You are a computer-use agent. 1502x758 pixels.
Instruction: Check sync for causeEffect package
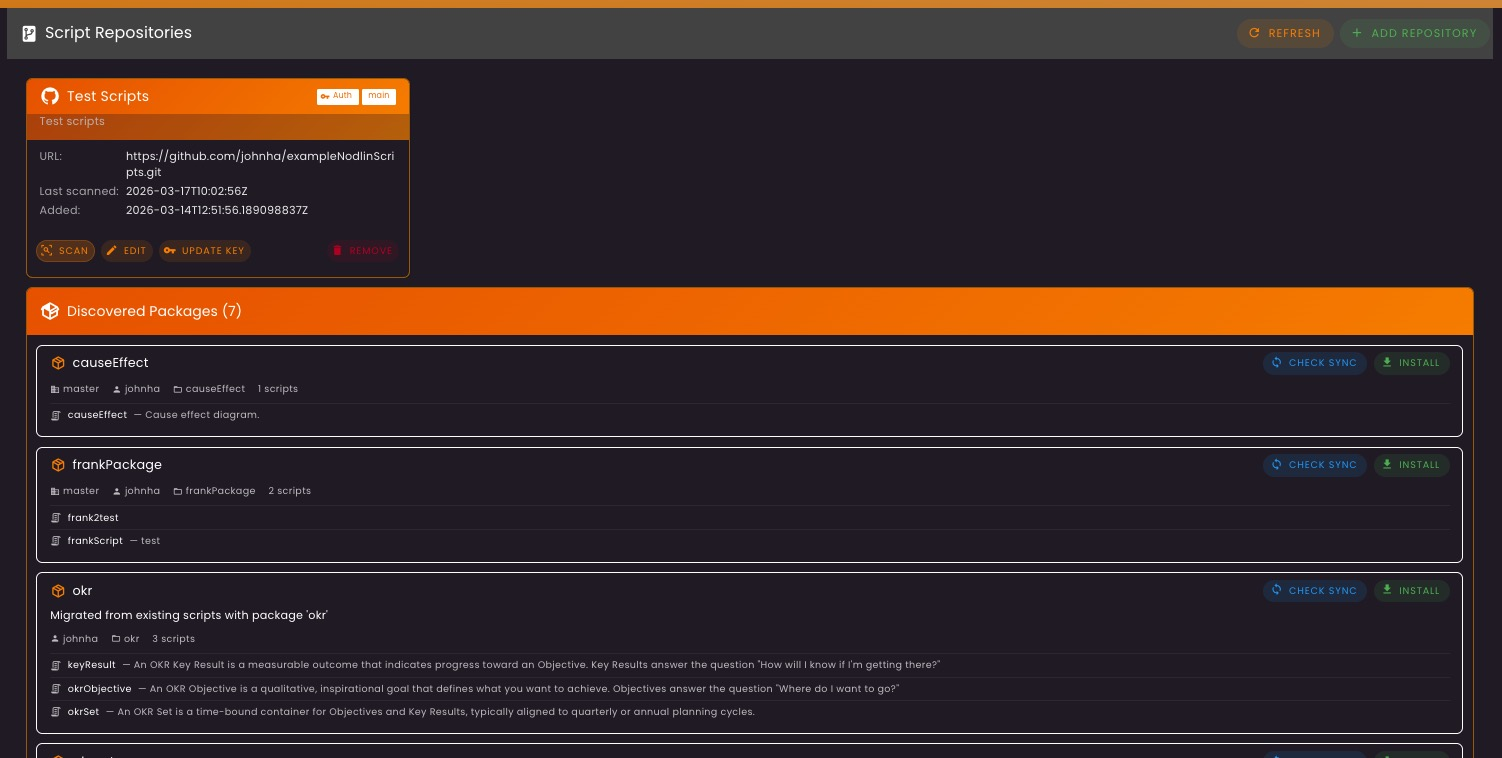[x=1313, y=363]
